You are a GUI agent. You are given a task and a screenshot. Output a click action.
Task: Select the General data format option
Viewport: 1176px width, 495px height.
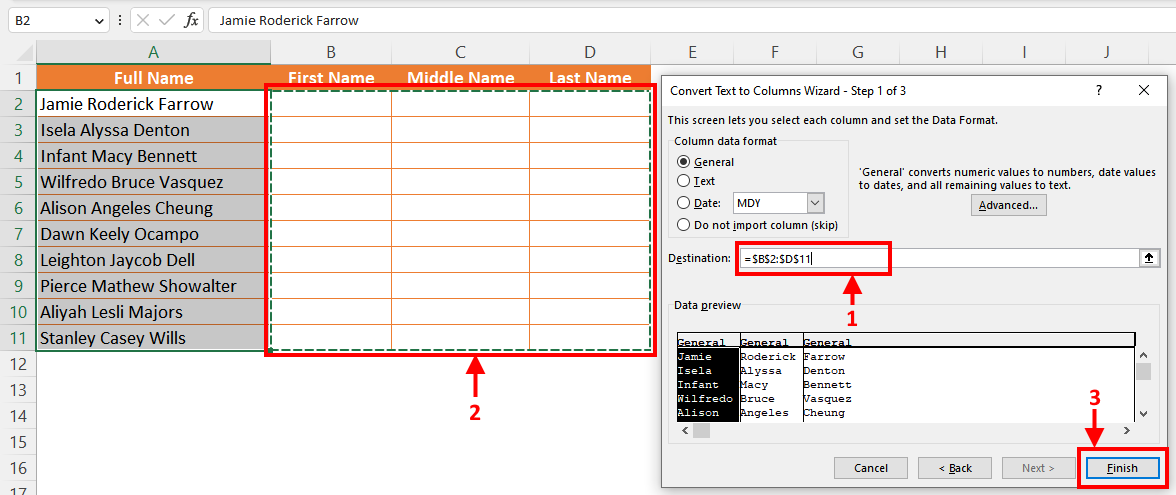pyautogui.click(x=705, y=161)
